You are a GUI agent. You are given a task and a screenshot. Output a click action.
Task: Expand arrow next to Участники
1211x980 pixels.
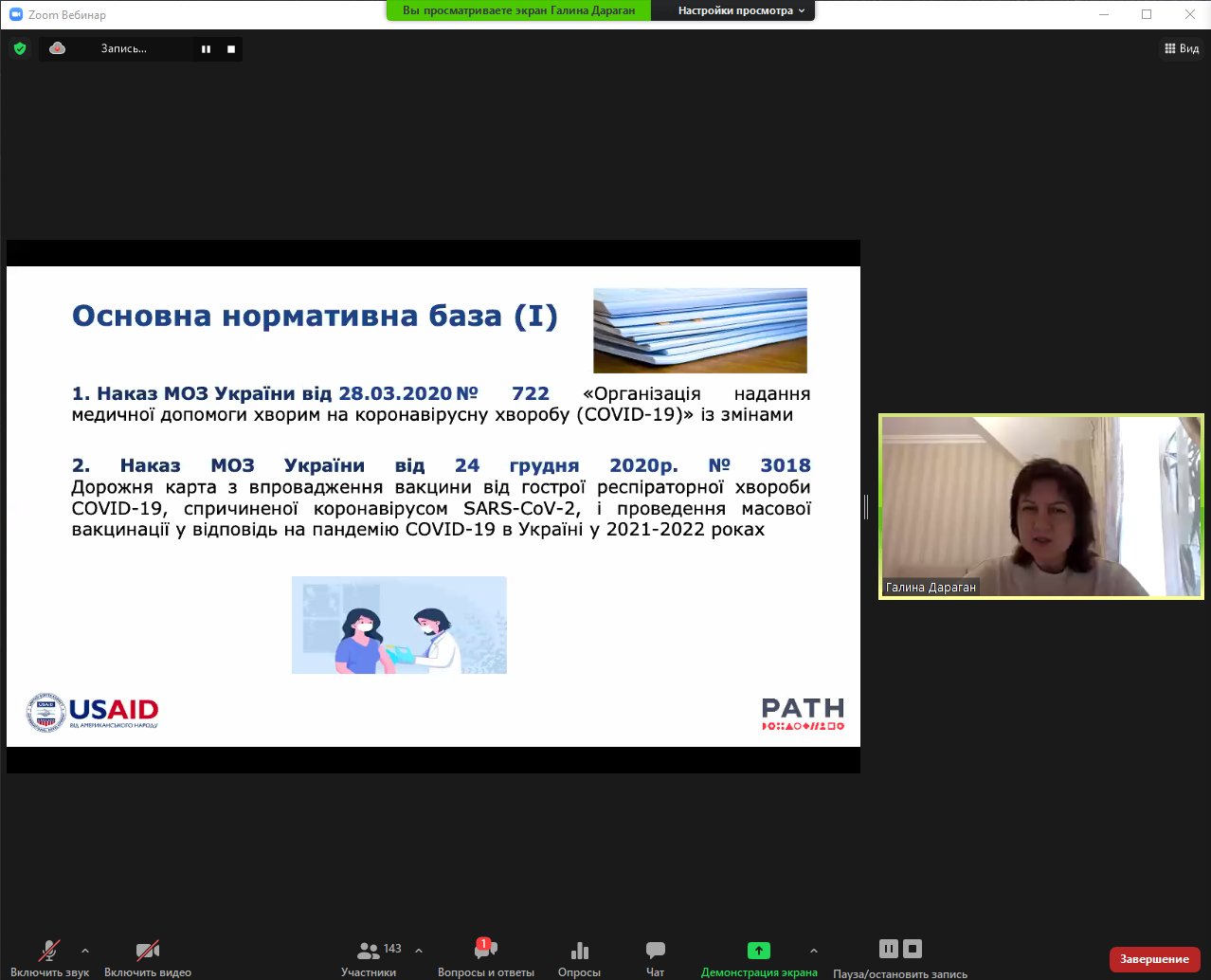[x=419, y=951]
